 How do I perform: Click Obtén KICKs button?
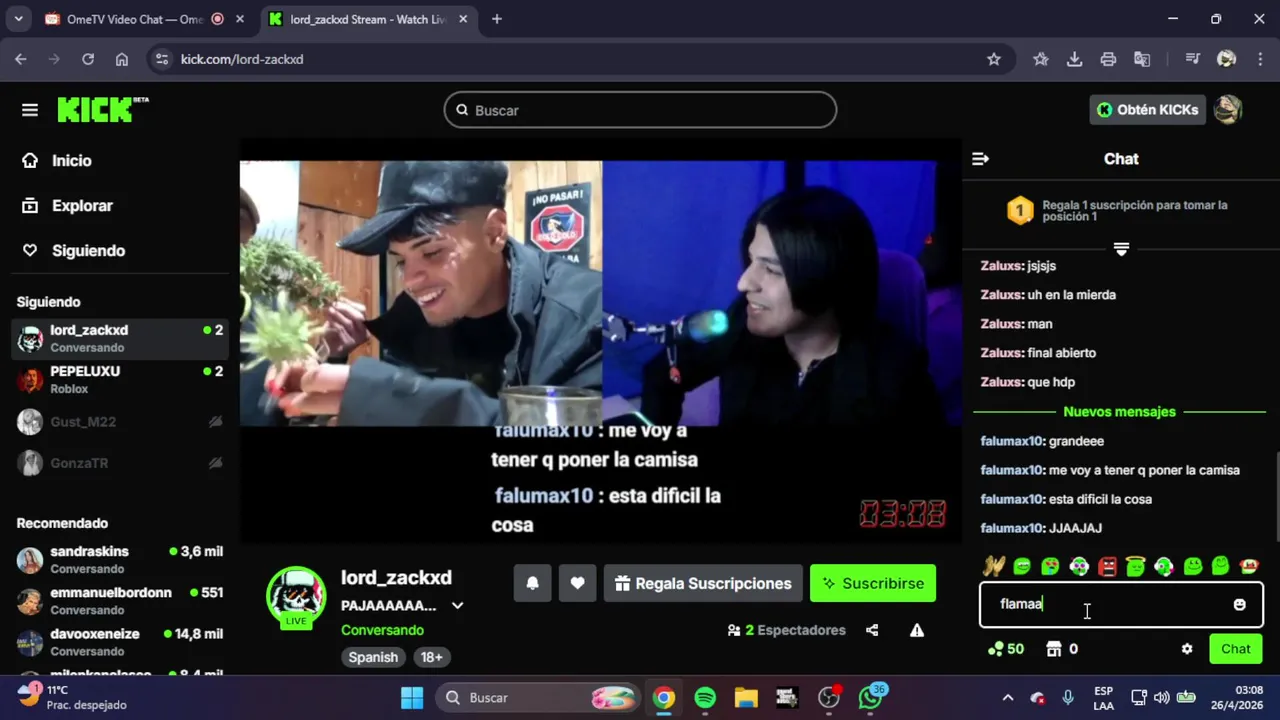pos(1147,110)
